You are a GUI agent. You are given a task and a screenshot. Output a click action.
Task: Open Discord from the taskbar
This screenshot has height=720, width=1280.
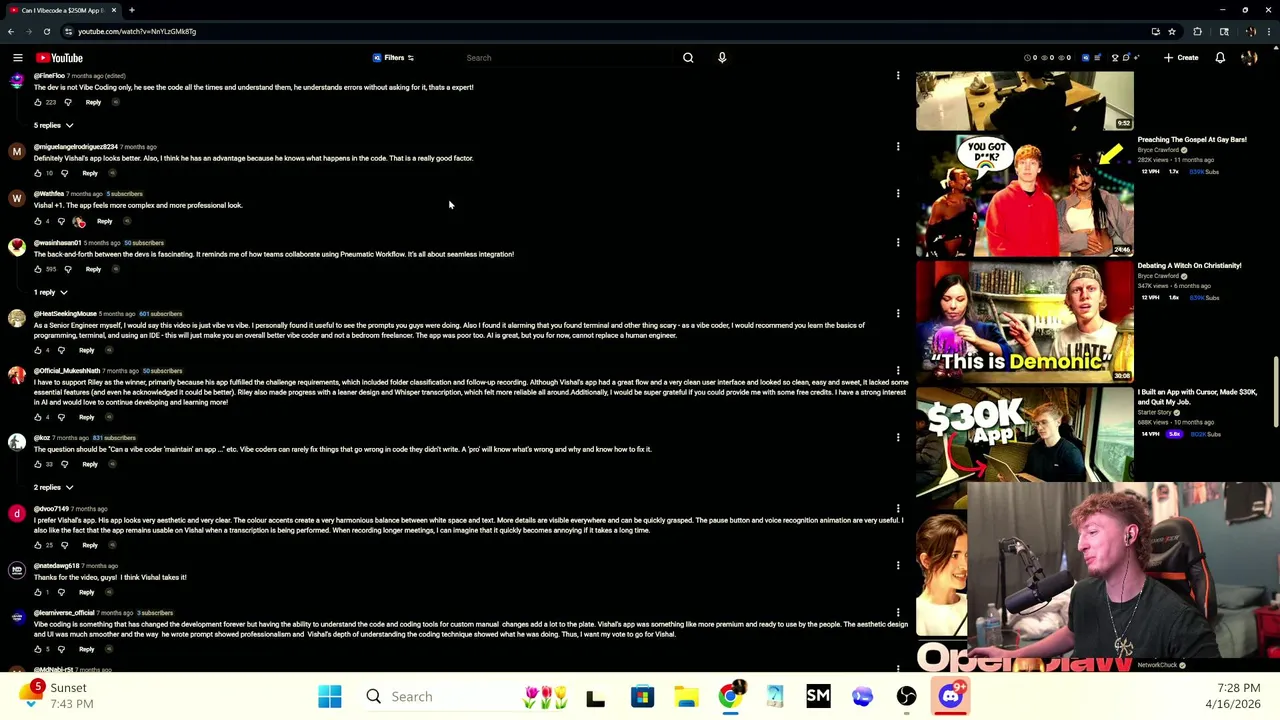951,695
